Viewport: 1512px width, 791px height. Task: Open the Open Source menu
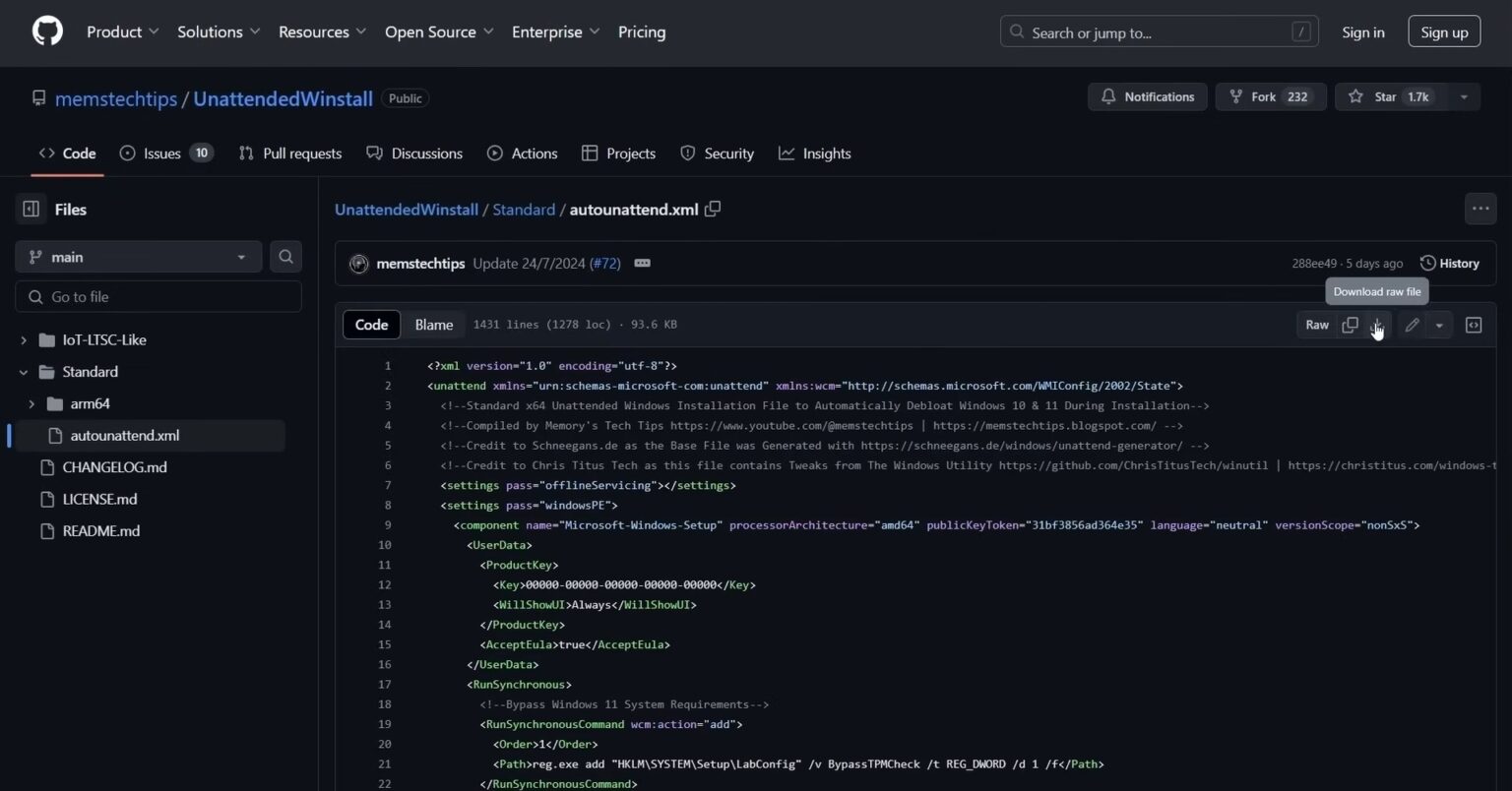(438, 31)
